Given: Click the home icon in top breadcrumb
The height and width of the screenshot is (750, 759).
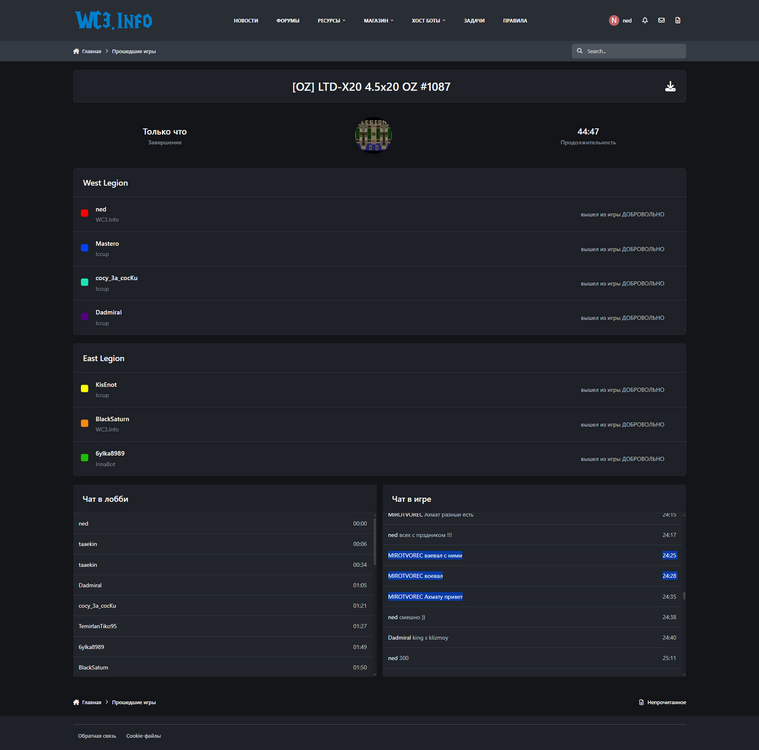Looking at the screenshot, I should click(76, 51).
